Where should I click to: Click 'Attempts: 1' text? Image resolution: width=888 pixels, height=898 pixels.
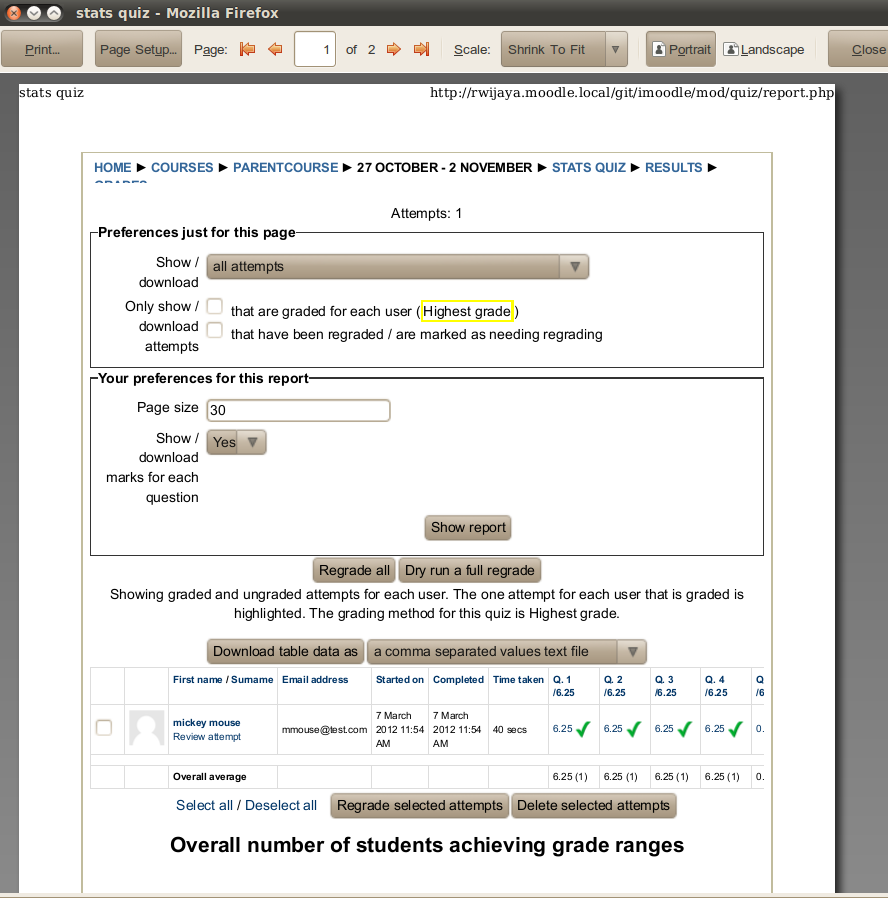click(x=426, y=214)
